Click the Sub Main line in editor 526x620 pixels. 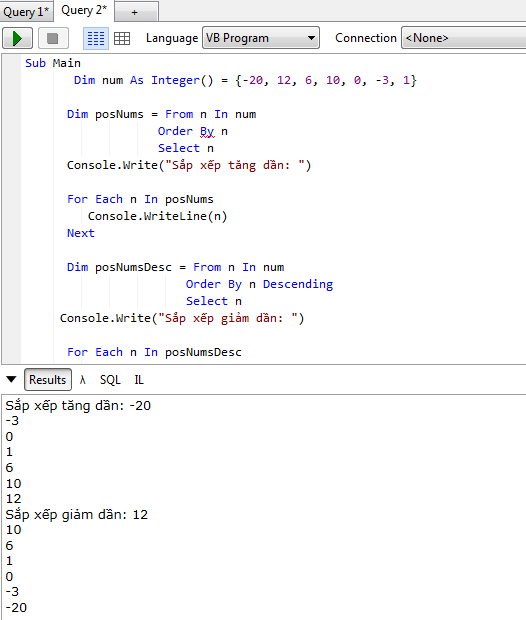(53, 63)
